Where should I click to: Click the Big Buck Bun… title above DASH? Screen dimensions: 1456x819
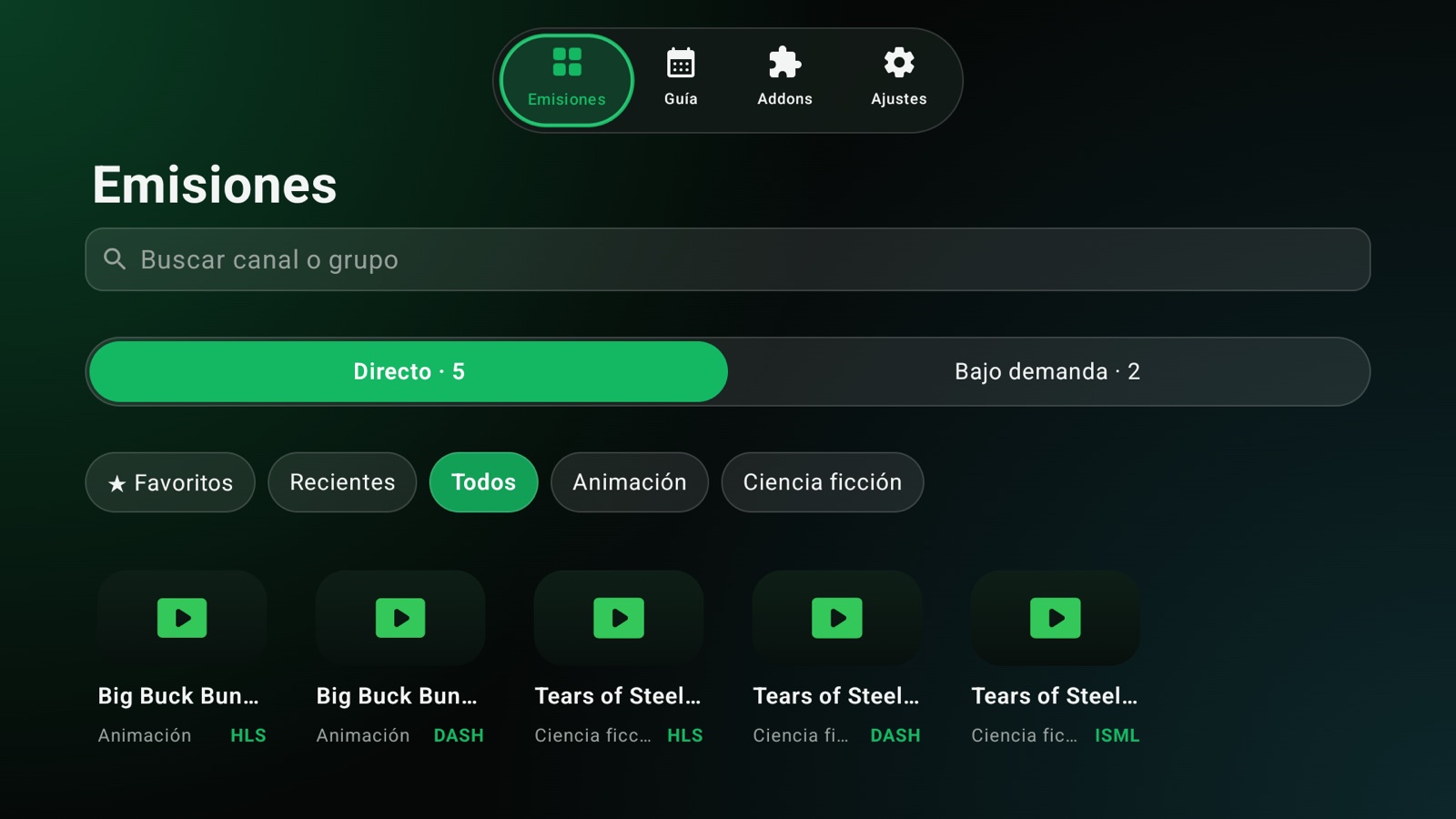pyautogui.click(x=397, y=696)
